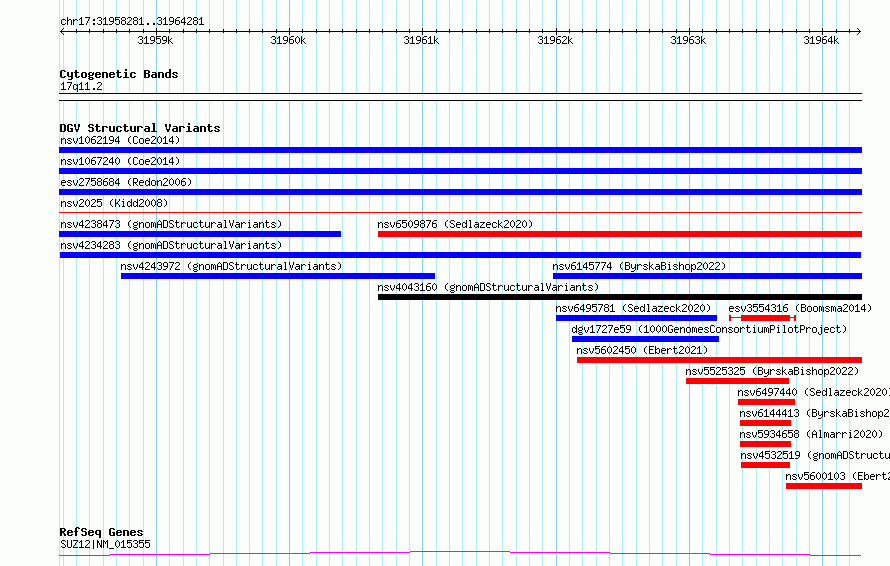Click dgv1727e59 1000Genomes pilot label
Screen dimensions: 890x566
[709, 329]
